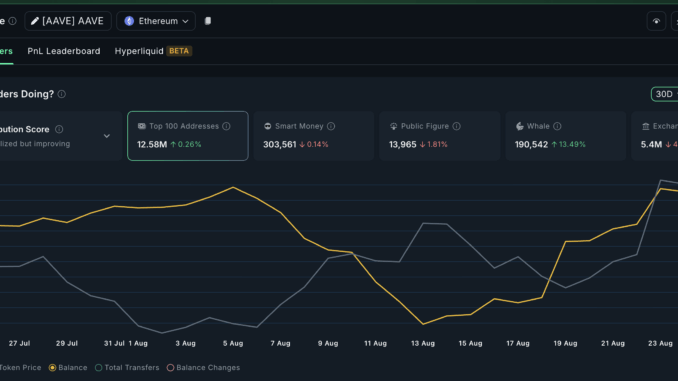678x381 pixels.
Task: Open the Hyperliquid tab
Action: [139, 51]
